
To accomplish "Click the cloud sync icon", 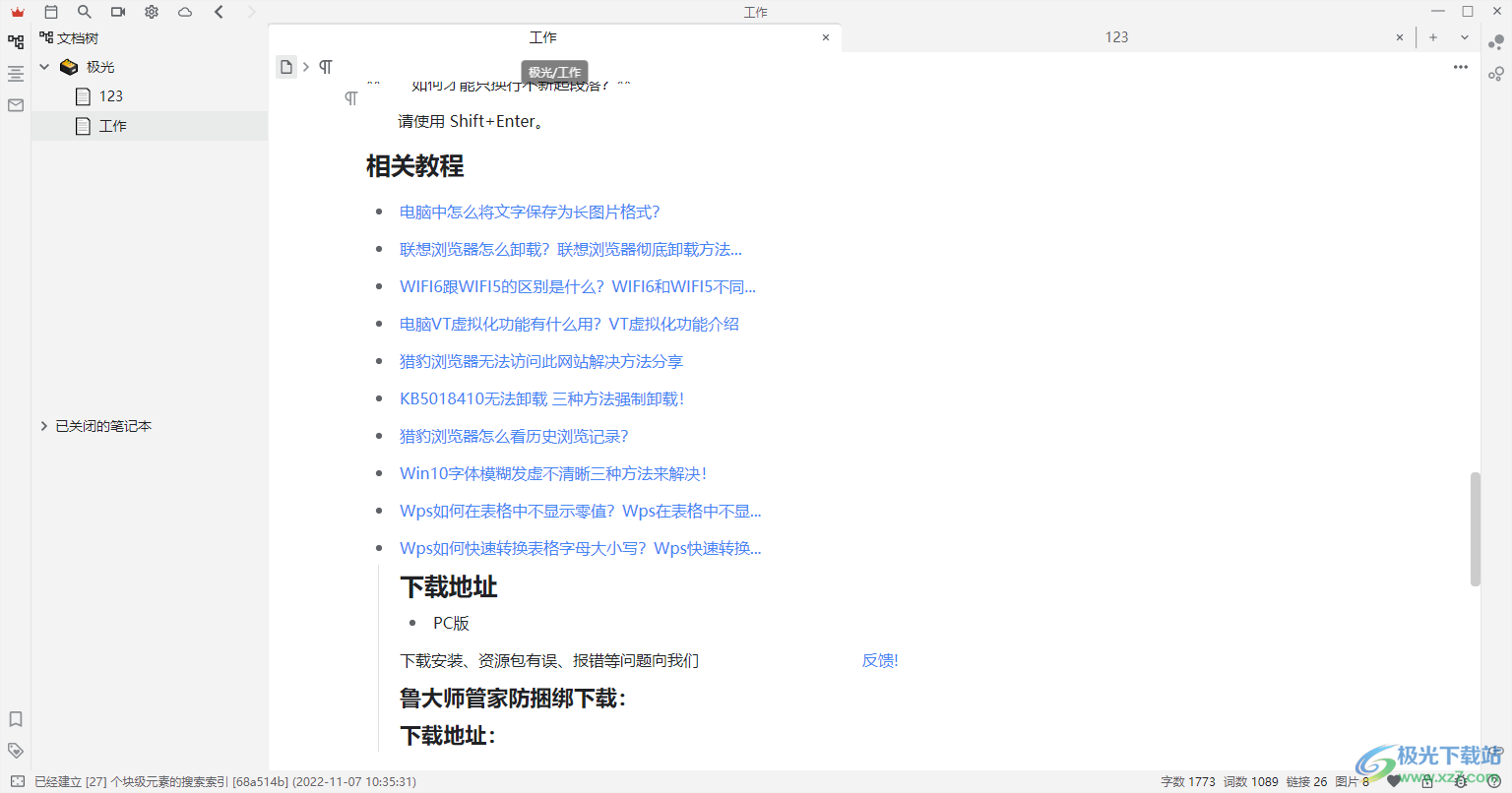I will click(x=184, y=12).
